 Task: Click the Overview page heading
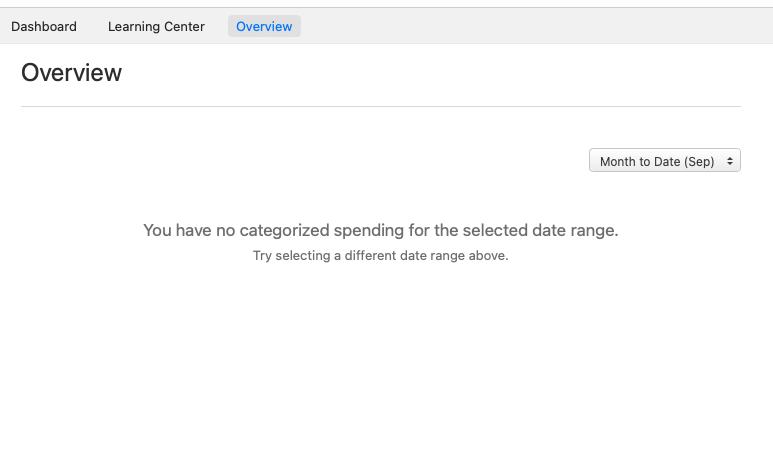71,73
